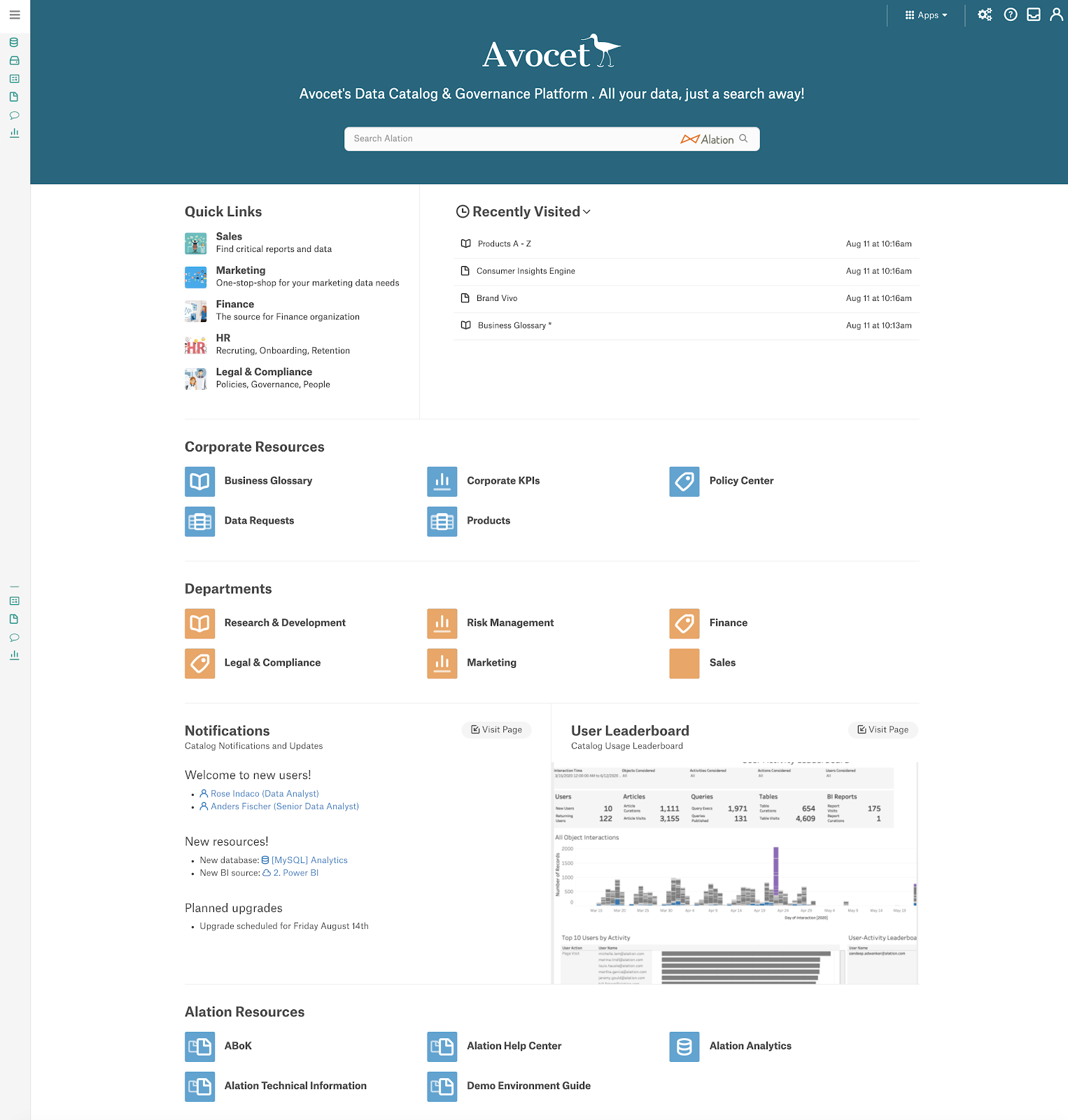Open the top database icon in left sidebar
The height and width of the screenshot is (1120, 1068).
click(14, 43)
